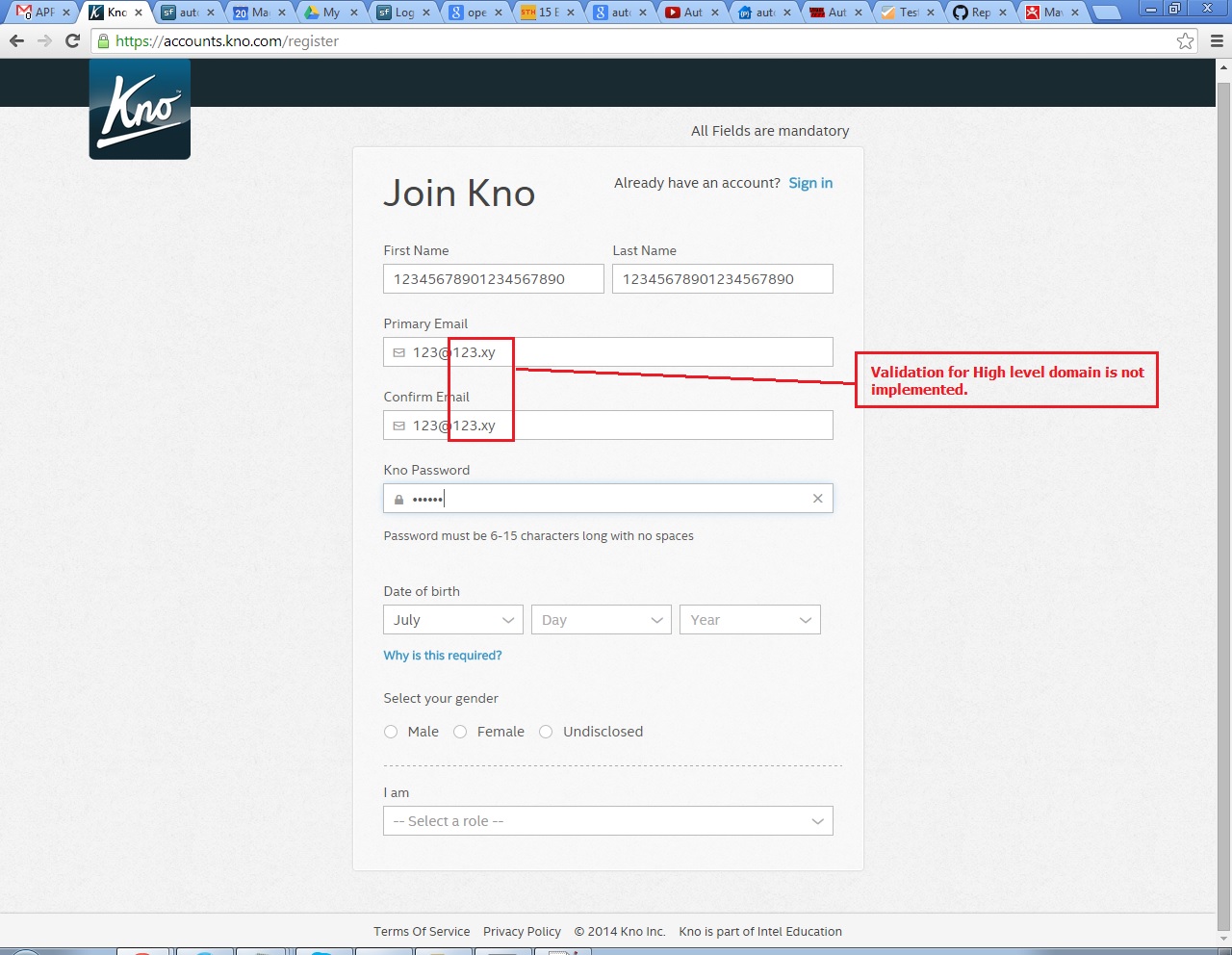Image resolution: width=1232 pixels, height=955 pixels.
Task: Close the Gmail tab
Action: coord(65,13)
